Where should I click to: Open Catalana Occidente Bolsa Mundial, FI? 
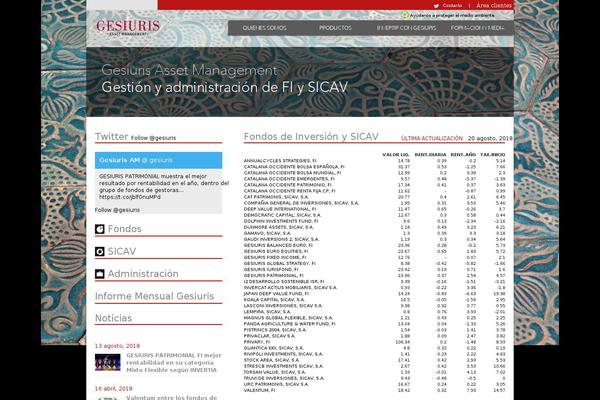[292, 173]
